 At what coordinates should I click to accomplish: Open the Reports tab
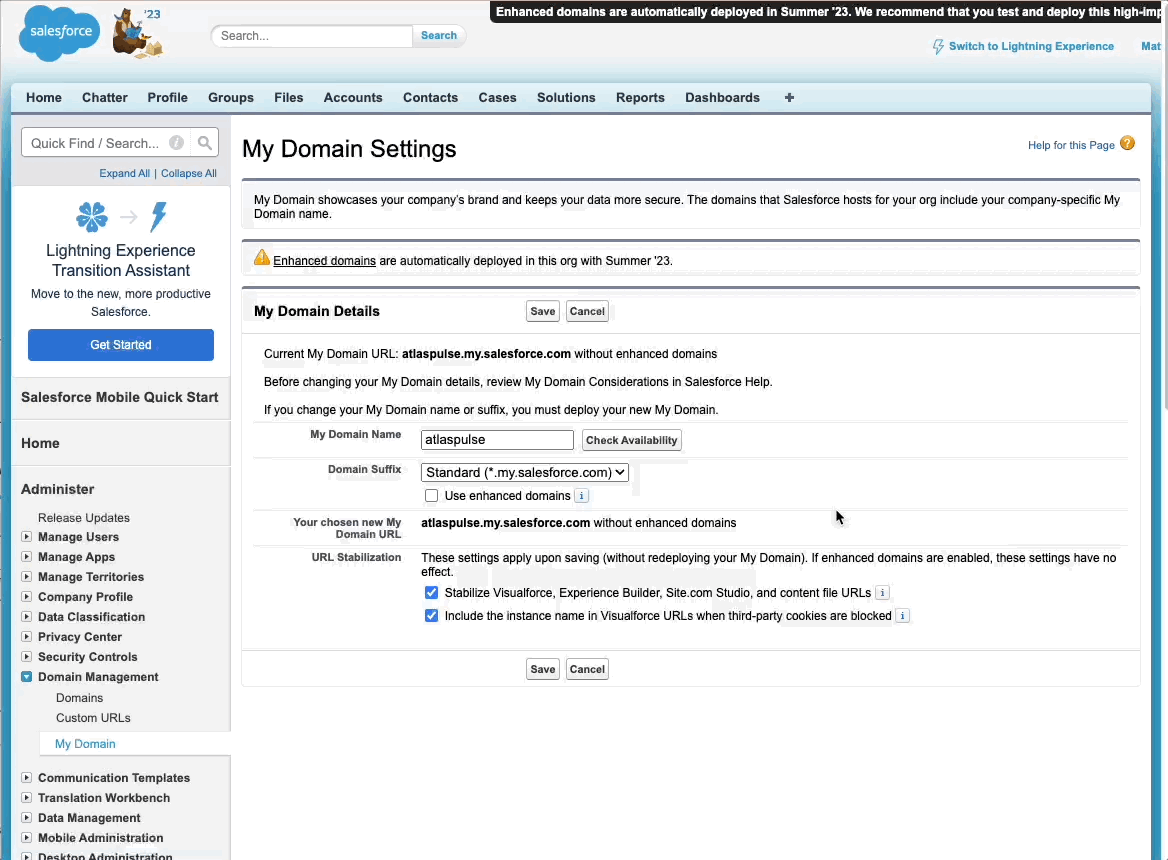641,98
